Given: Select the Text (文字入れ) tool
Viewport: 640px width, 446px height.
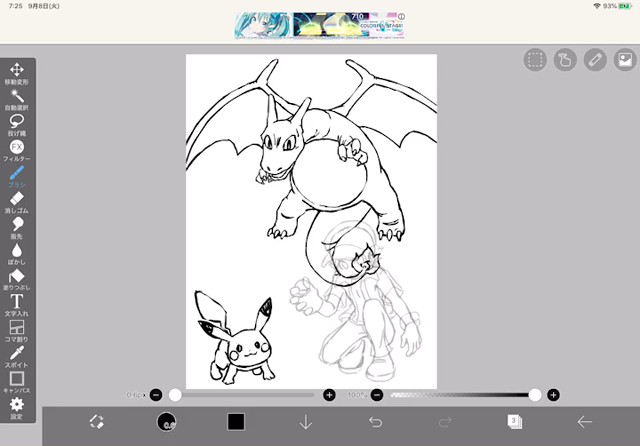Looking at the screenshot, I should pyautogui.click(x=17, y=306).
